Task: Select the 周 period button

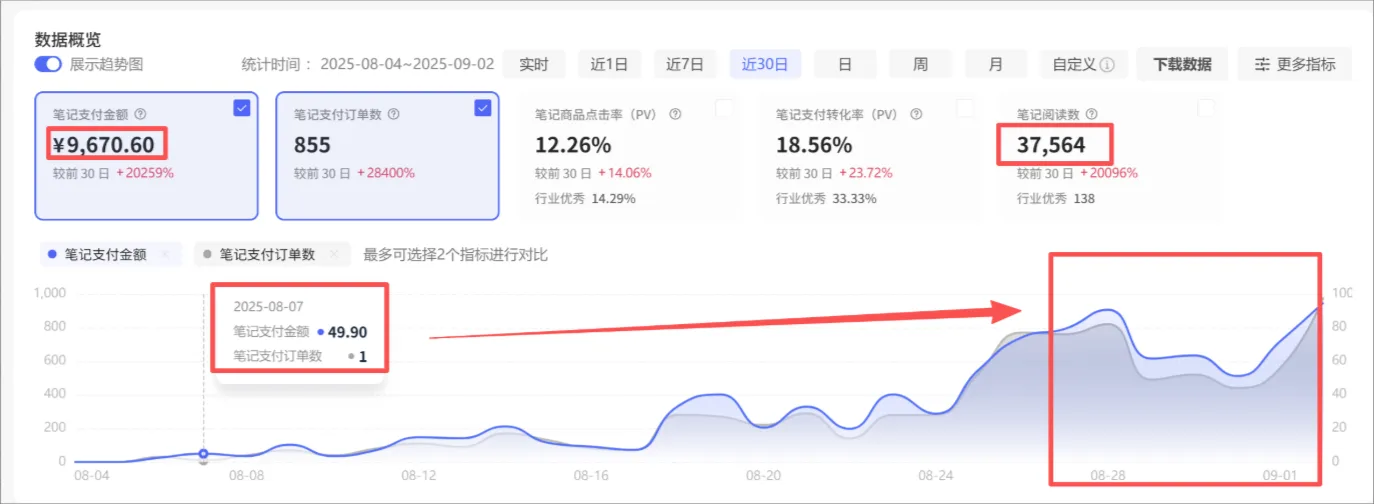Action: [920, 65]
